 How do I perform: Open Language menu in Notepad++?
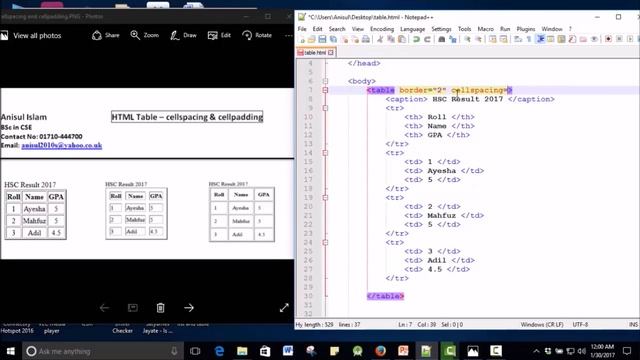pyautogui.click(x=412, y=29)
